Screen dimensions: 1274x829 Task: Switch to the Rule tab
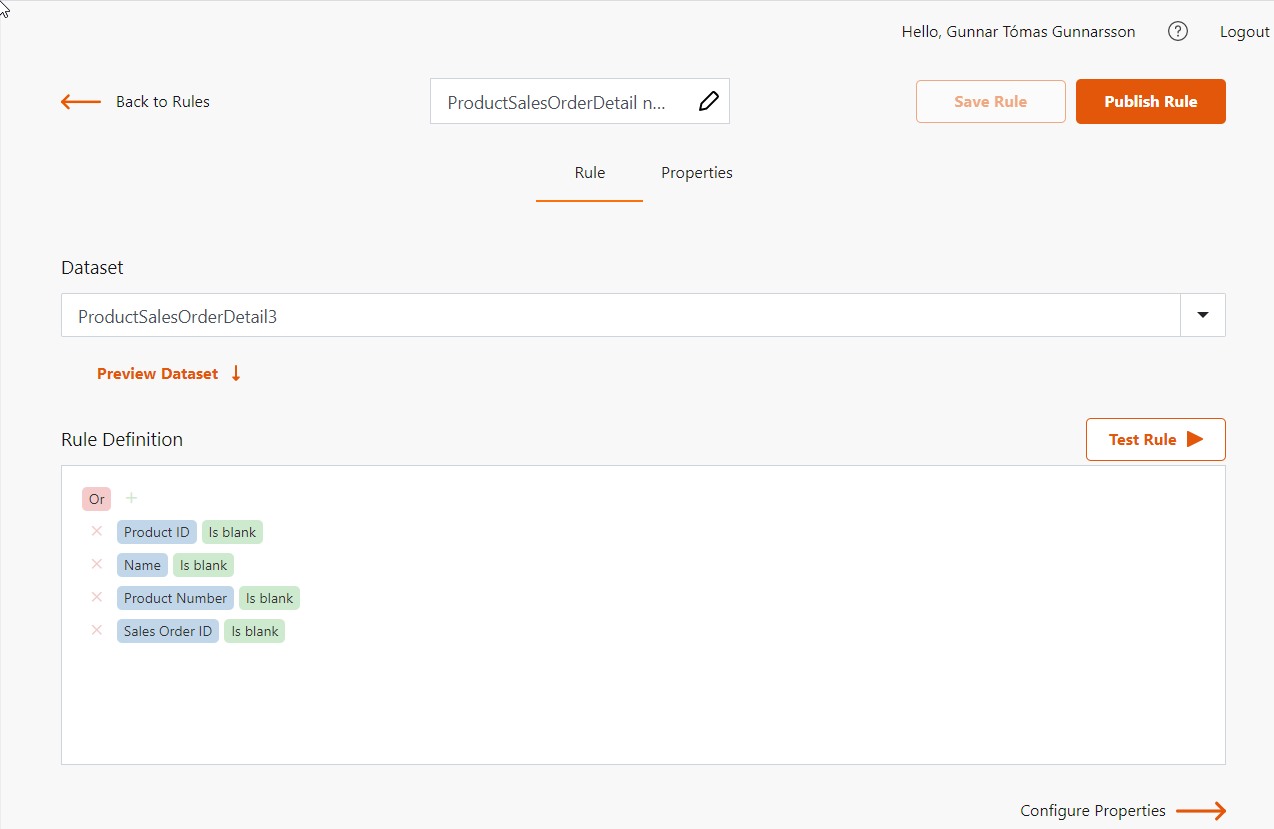590,173
